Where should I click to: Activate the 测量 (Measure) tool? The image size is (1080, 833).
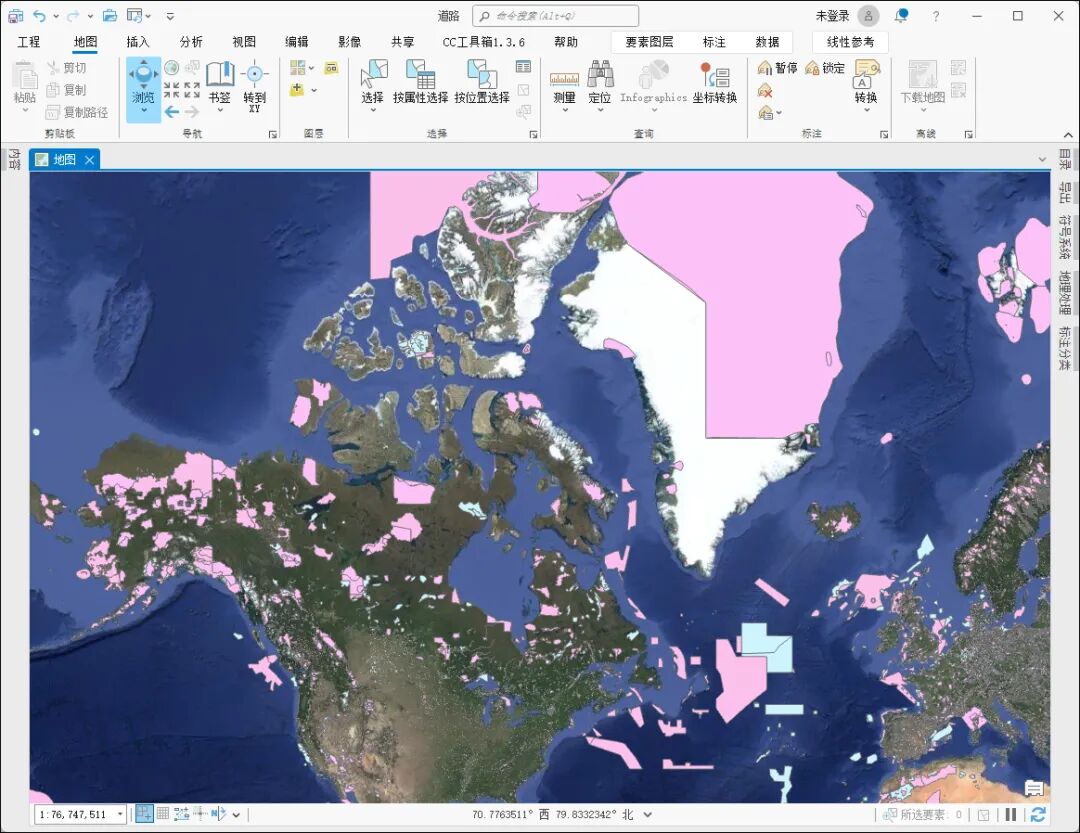(564, 80)
